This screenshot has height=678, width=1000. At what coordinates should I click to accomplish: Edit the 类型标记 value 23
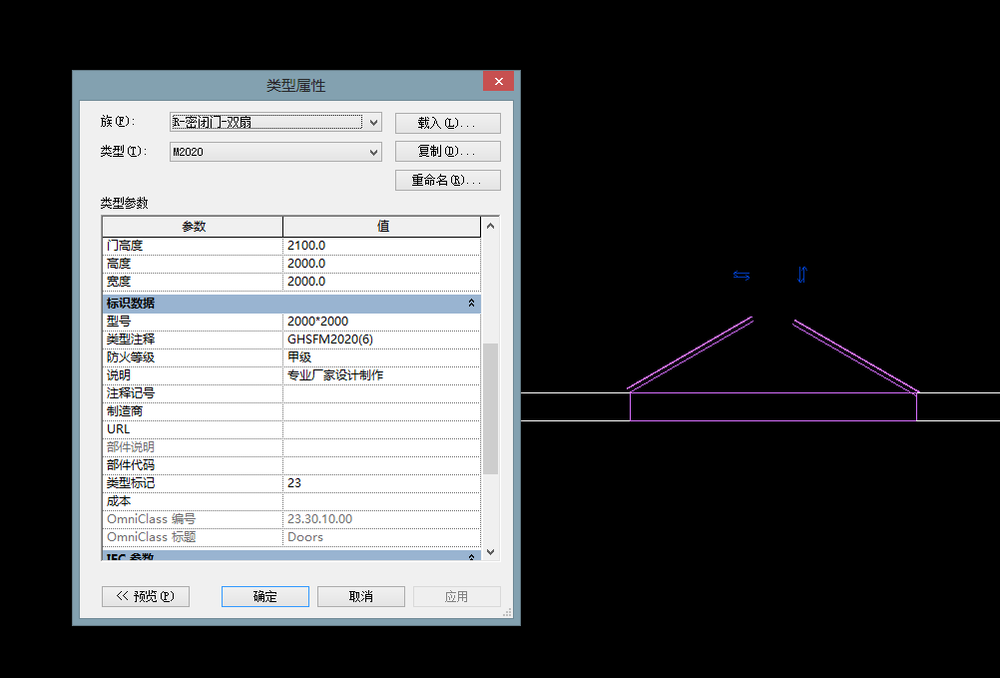(x=381, y=483)
